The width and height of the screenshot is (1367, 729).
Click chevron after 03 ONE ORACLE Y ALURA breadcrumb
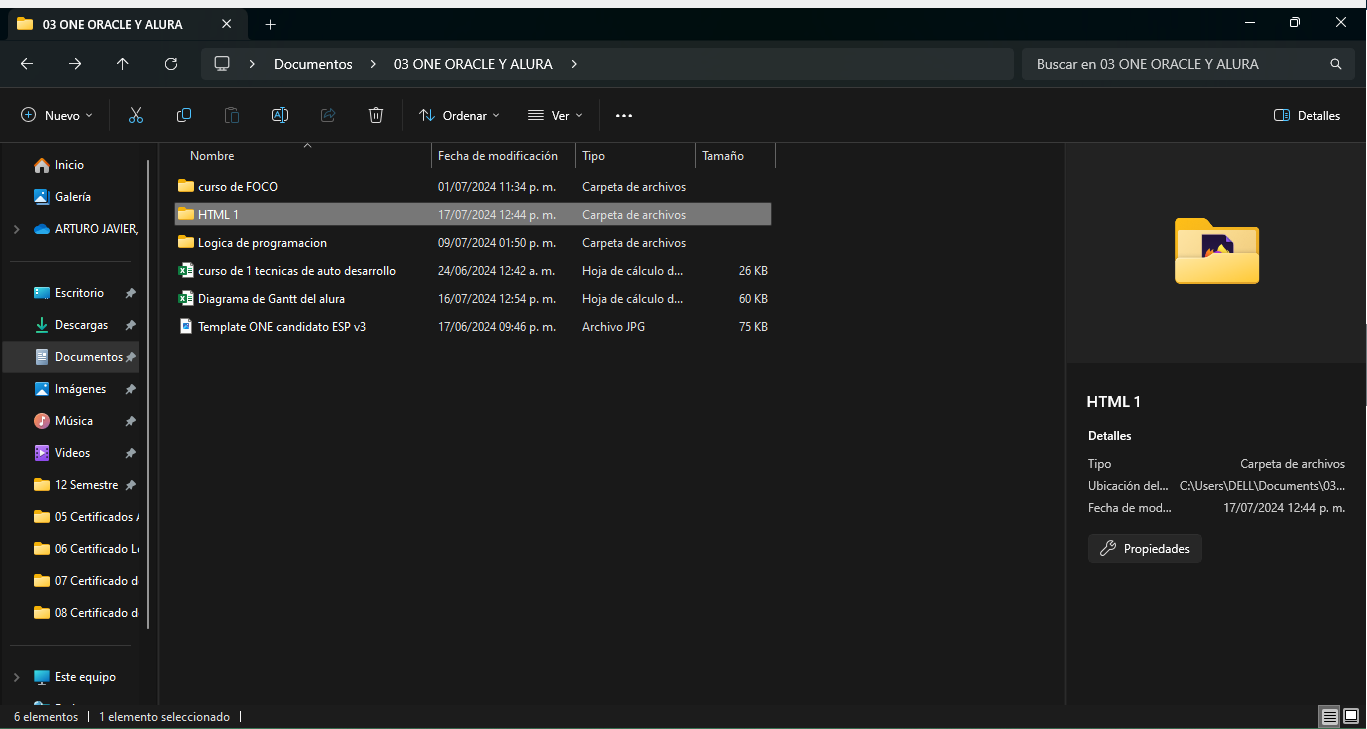click(574, 64)
